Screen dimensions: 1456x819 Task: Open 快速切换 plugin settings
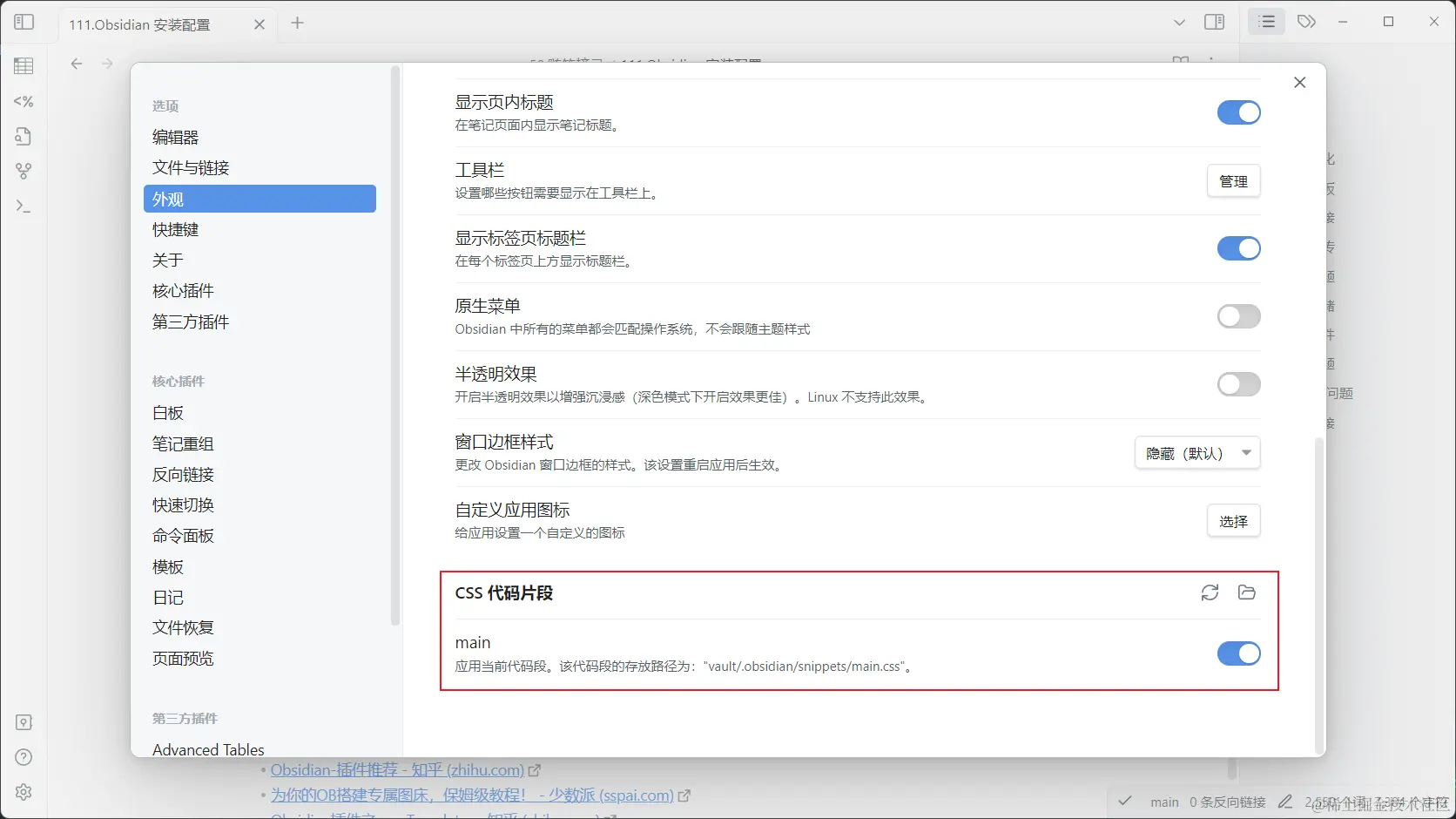click(260, 504)
